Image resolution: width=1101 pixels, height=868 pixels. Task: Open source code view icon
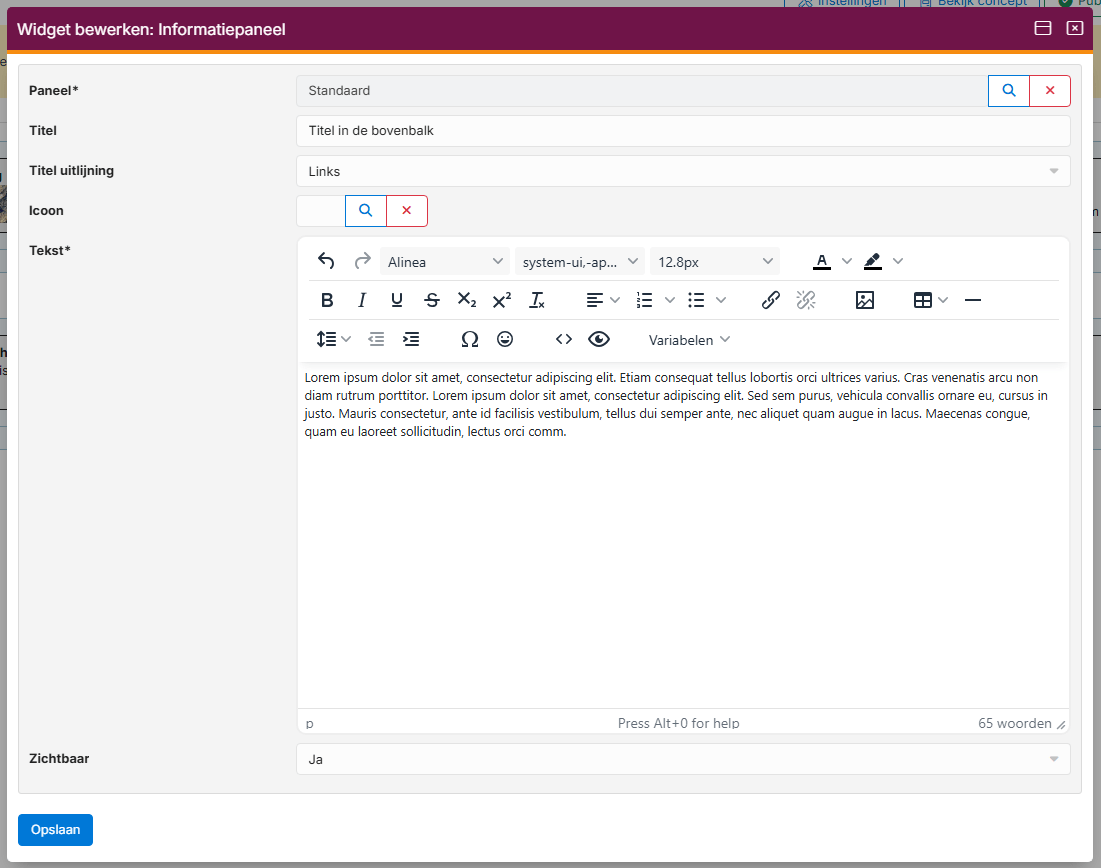(564, 339)
